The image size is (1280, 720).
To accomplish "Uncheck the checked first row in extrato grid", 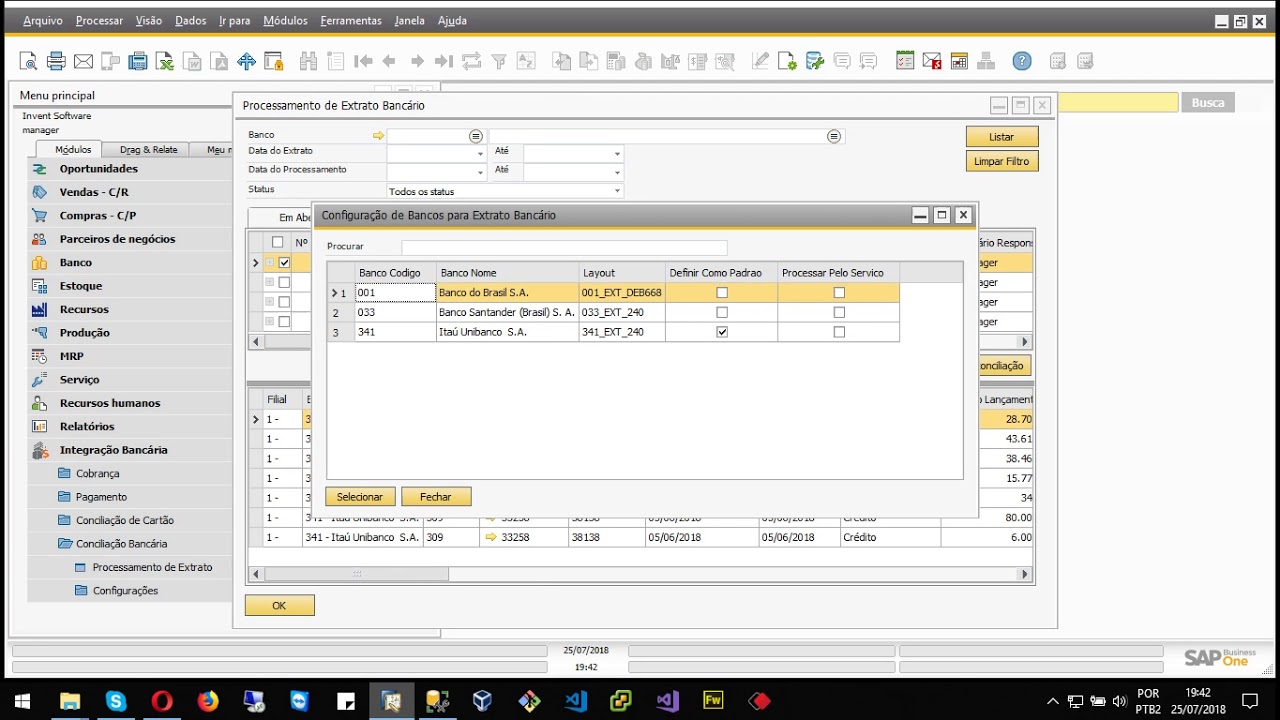I will [284, 263].
